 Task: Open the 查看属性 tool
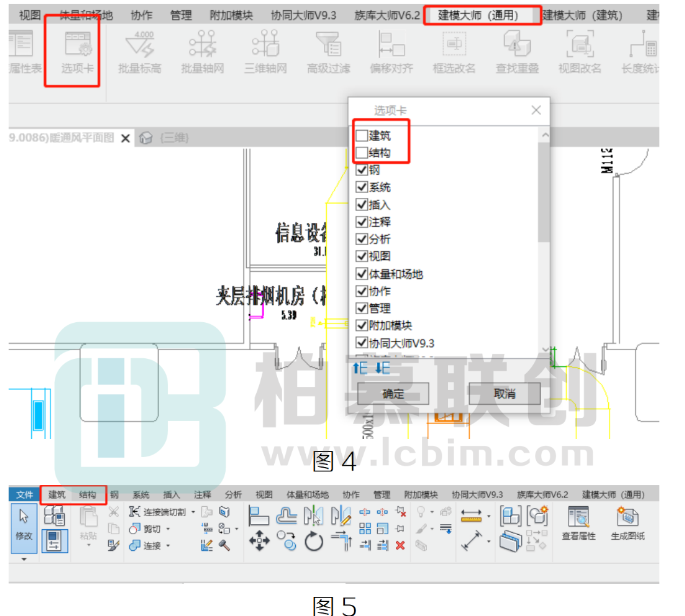pyautogui.click(x=578, y=524)
